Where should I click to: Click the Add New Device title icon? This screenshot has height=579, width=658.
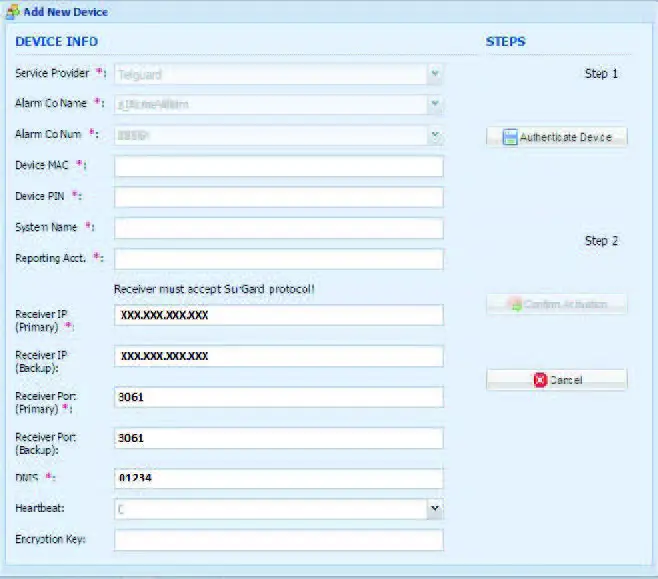click(13, 12)
